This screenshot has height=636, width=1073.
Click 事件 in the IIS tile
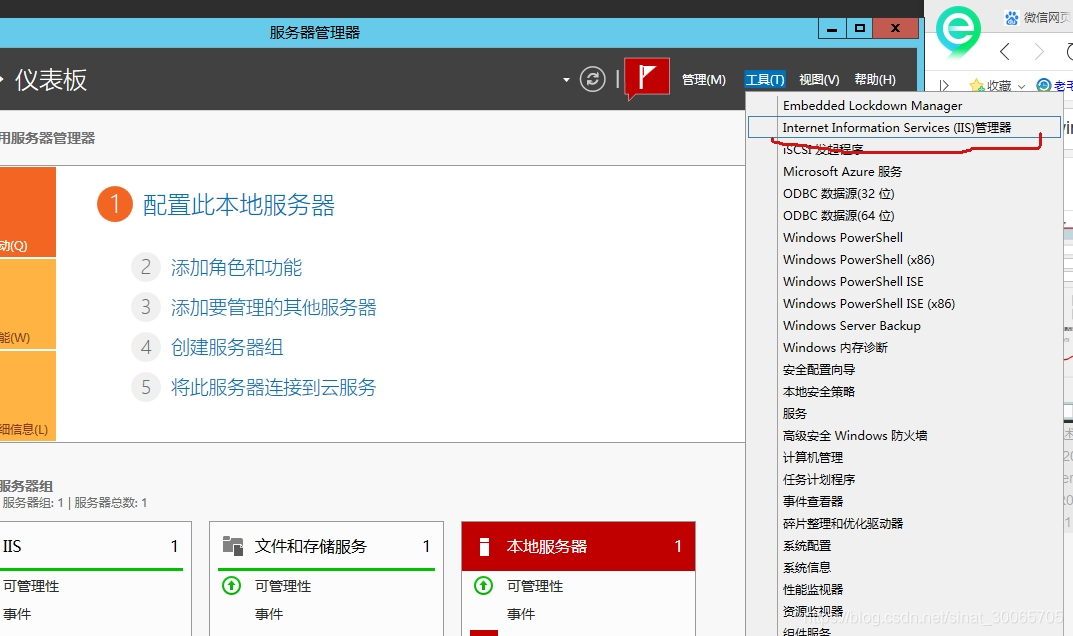(17, 613)
